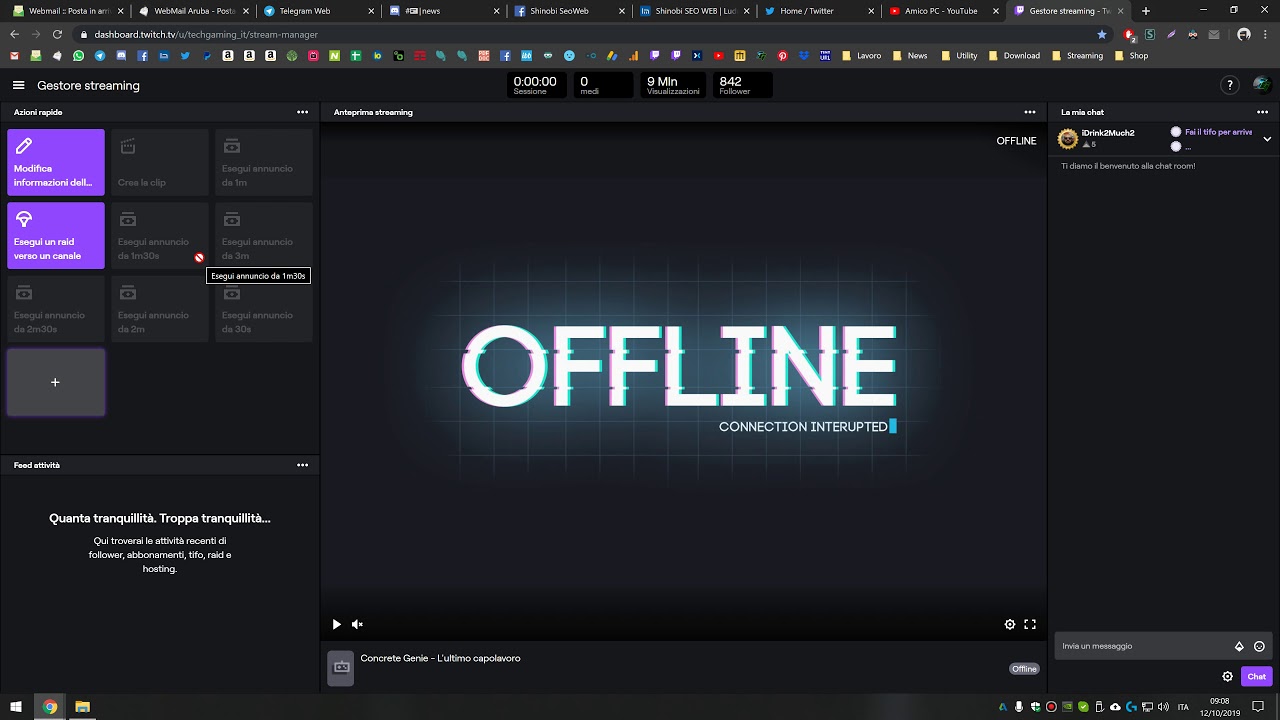The width and height of the screenshot is (1280, 720).
Task: Open the Shop bookmarks folder
Action: [1131, 56]
